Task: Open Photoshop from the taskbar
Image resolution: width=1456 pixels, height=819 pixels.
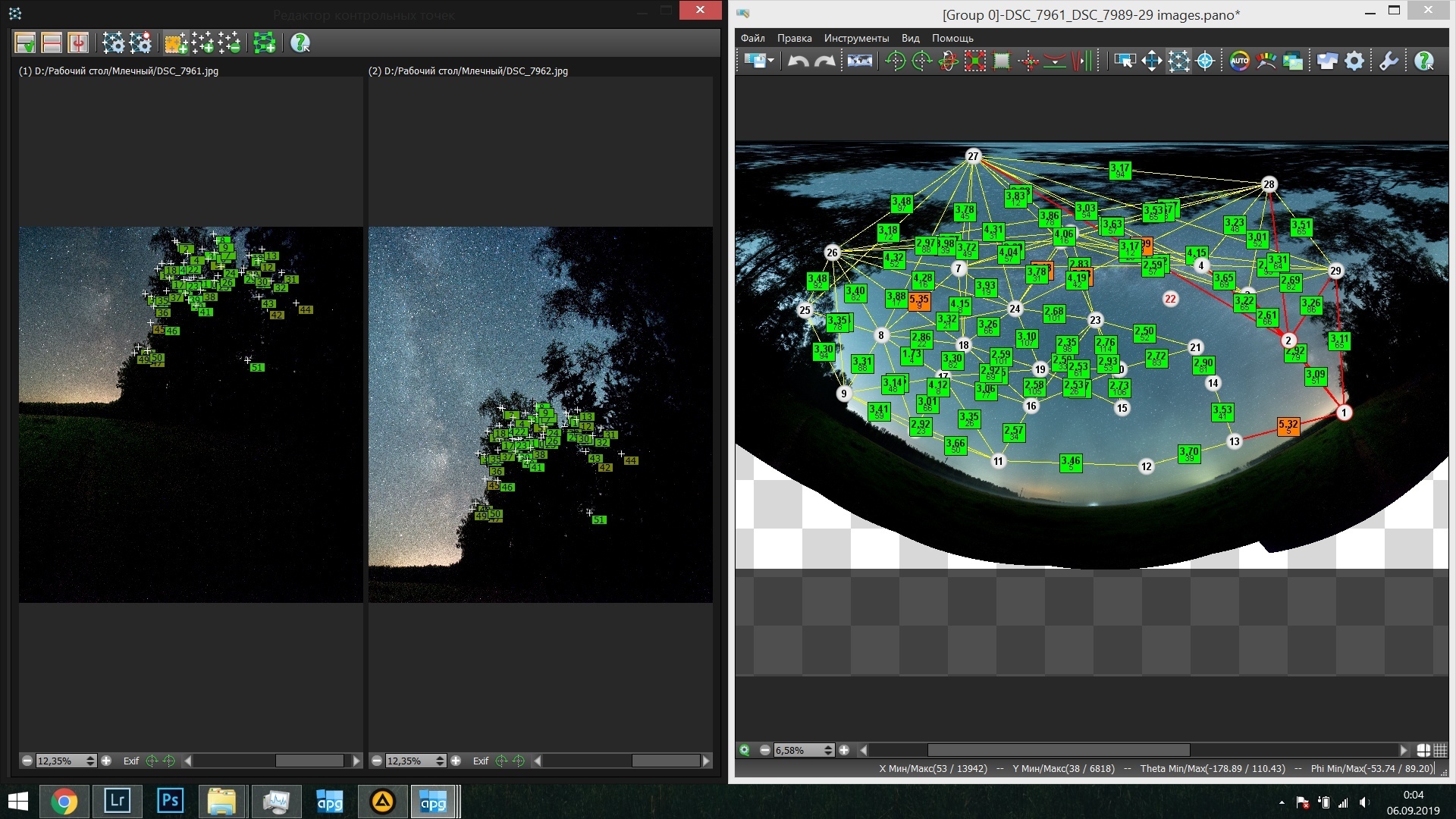Action: pos(170,801)
